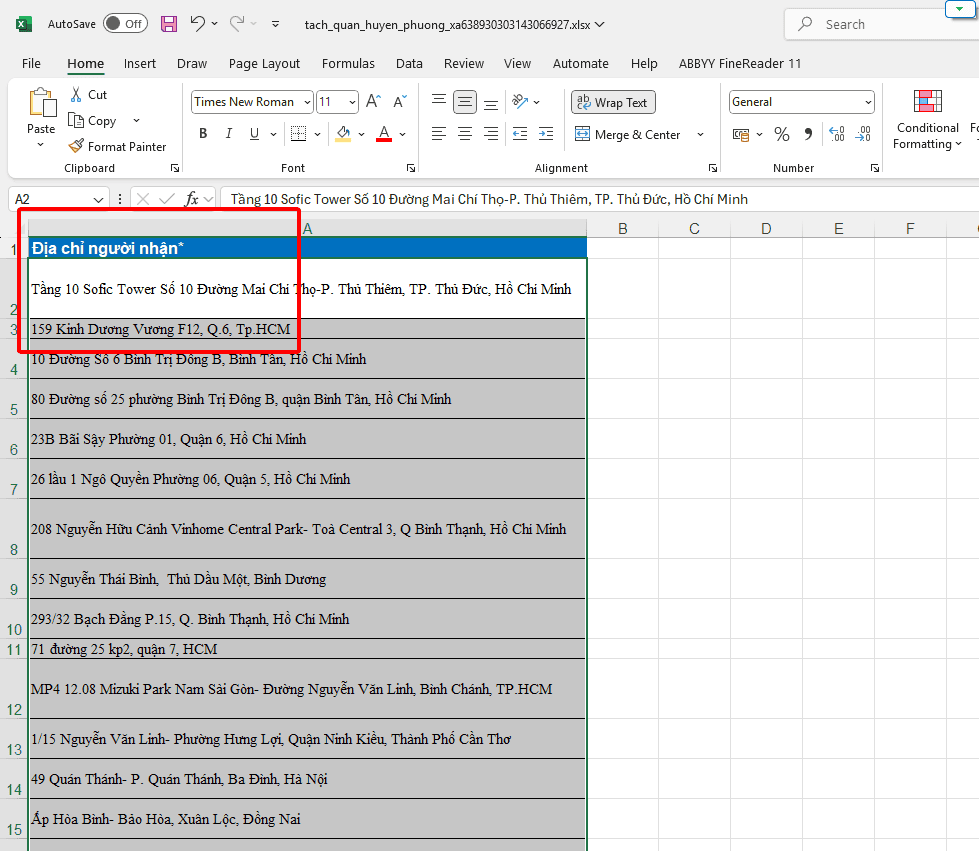Click the Paste clipboard icon
The image size is (979, 851).
tap(41, 104)
